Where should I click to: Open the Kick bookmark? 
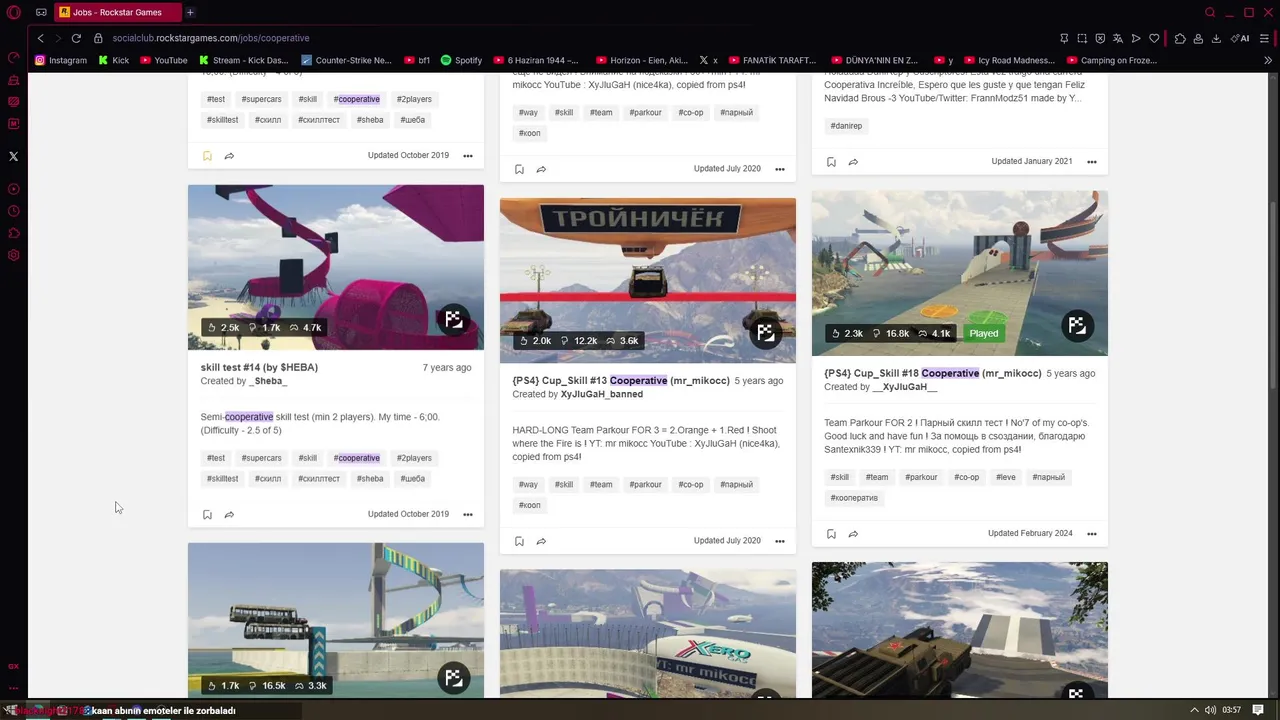pyautogui.click(x=114, y=60)
